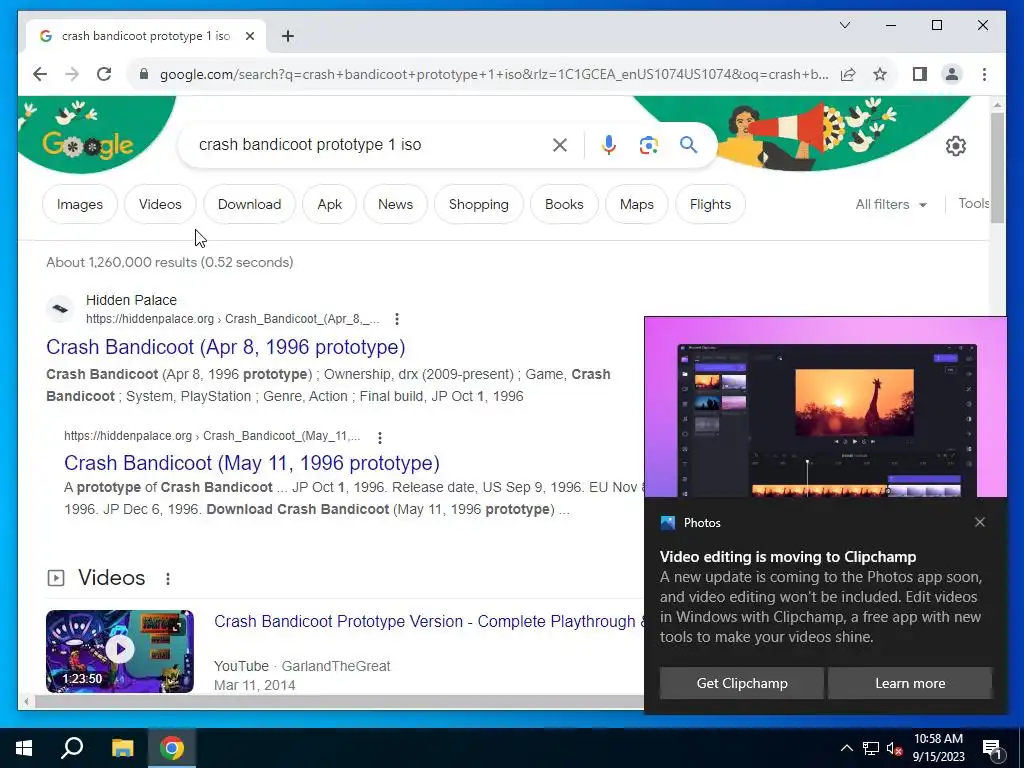This screenshot has height=768, width=1024.
Task: Play the 1:23:50 video thumbnail
Action: pos(120,651)
